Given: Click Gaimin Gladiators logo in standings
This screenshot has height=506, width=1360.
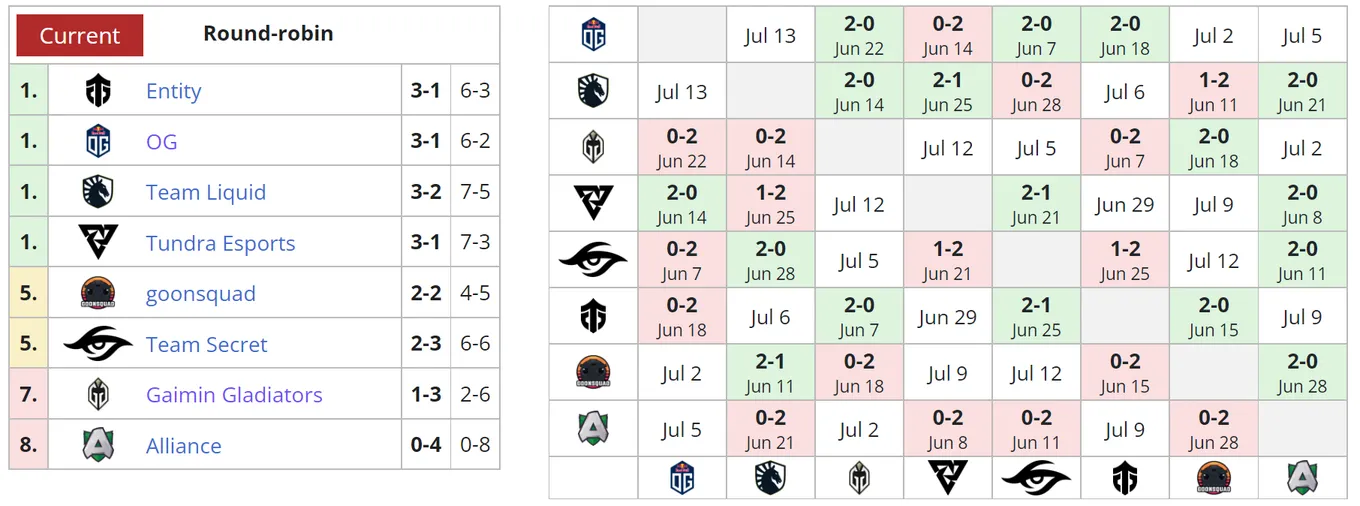Looking at the screenshot, I should 98,395.
